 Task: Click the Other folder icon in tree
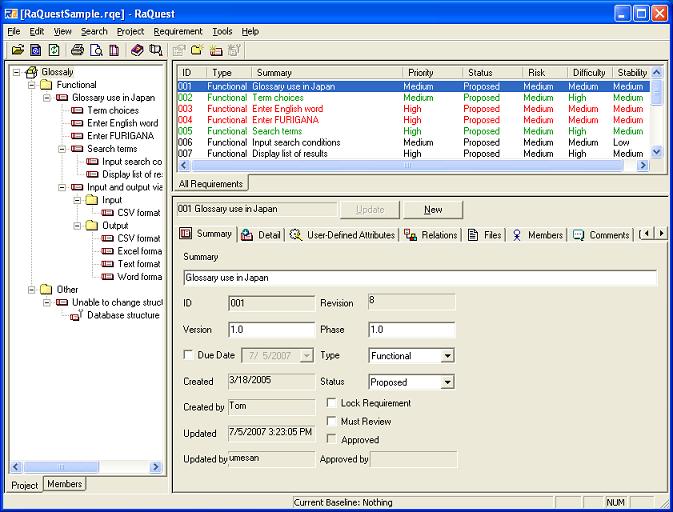coord(46,289)
